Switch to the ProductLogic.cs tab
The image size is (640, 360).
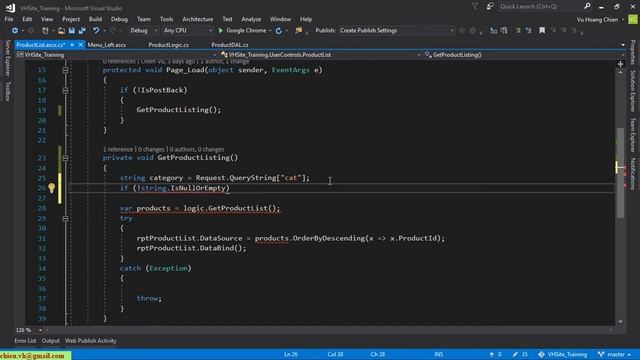pos(169,45)
